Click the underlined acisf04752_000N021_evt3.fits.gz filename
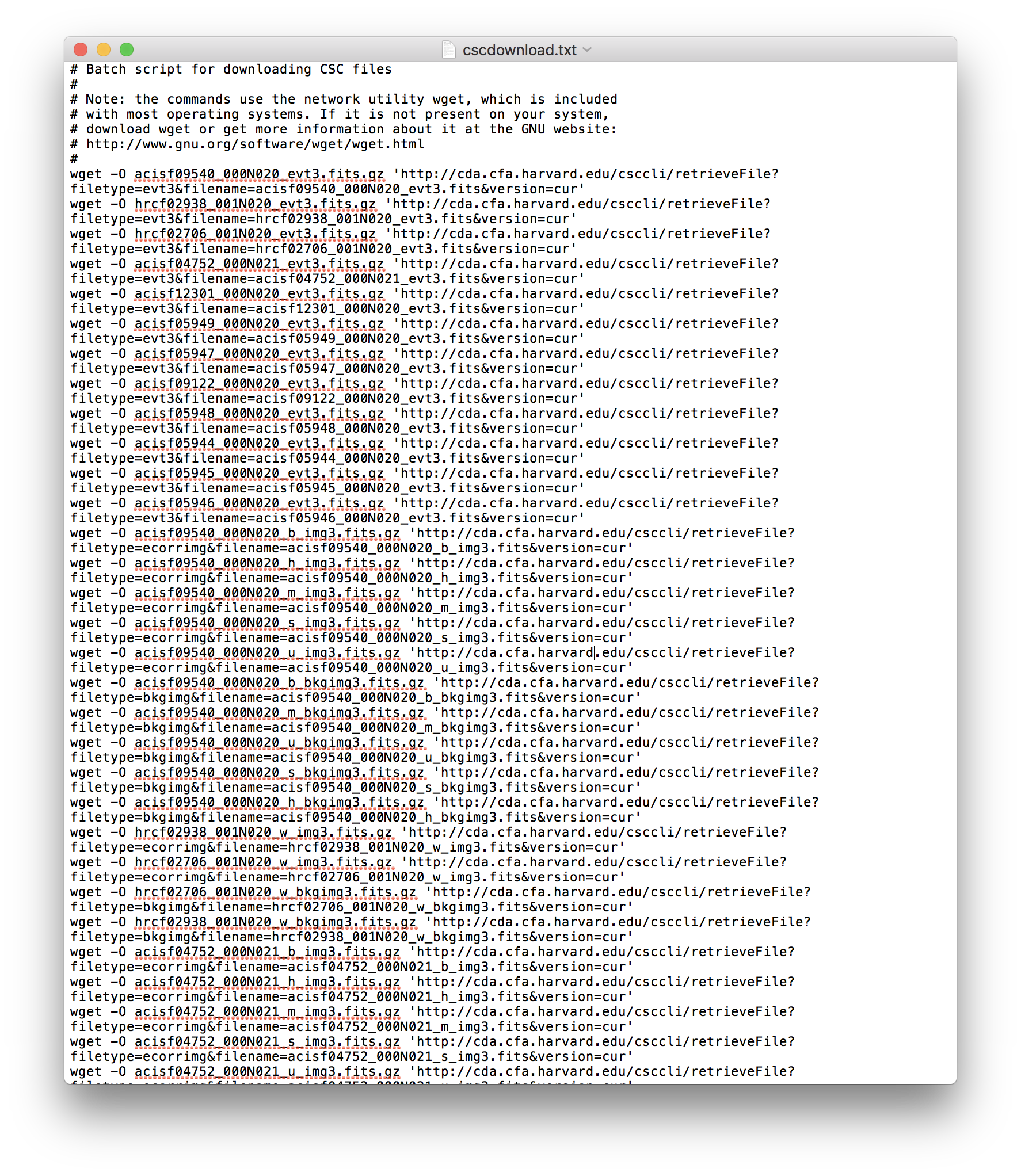 [x=259, y=264]
